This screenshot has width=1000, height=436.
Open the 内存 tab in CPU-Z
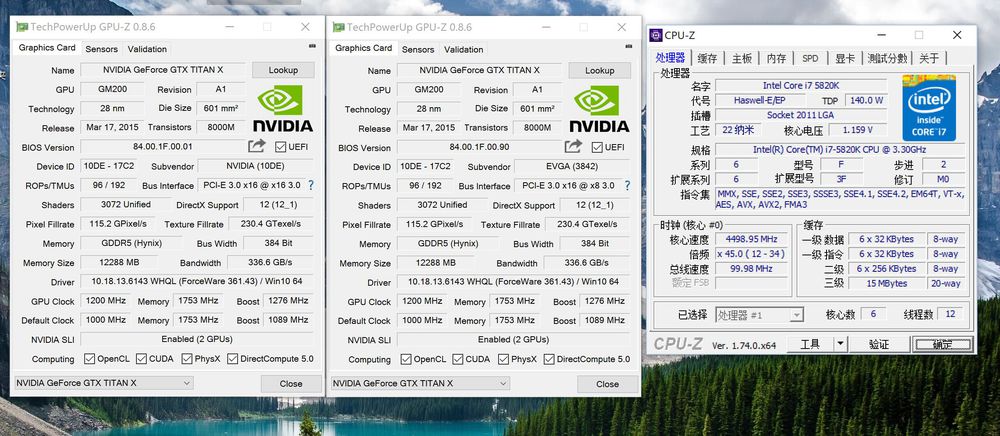[776, 58]
